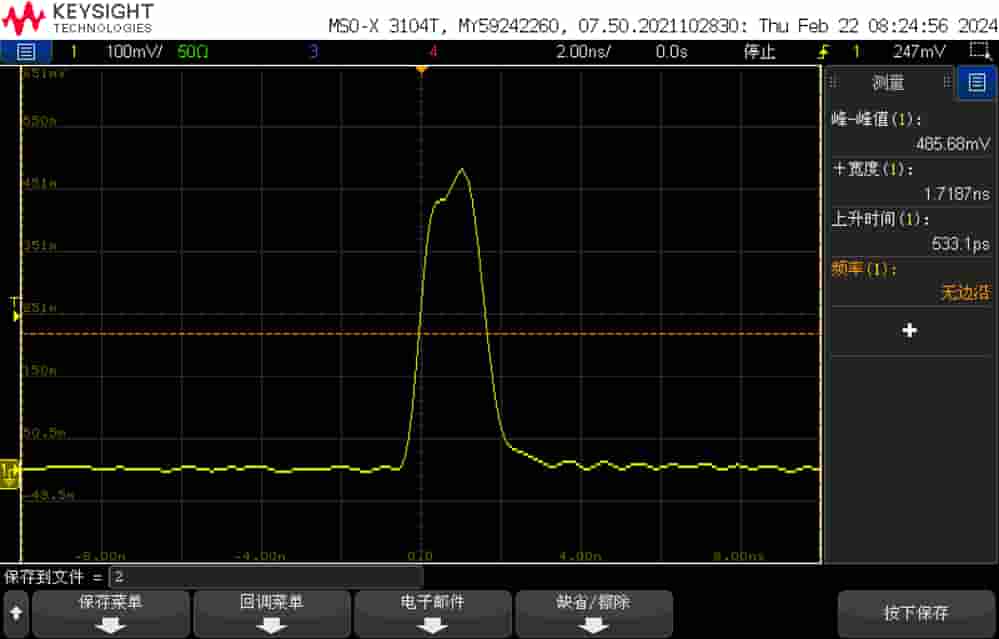999x639 pixels.
Task: Expand the 保存菜单 softkey menu
Action: [110, 613]
